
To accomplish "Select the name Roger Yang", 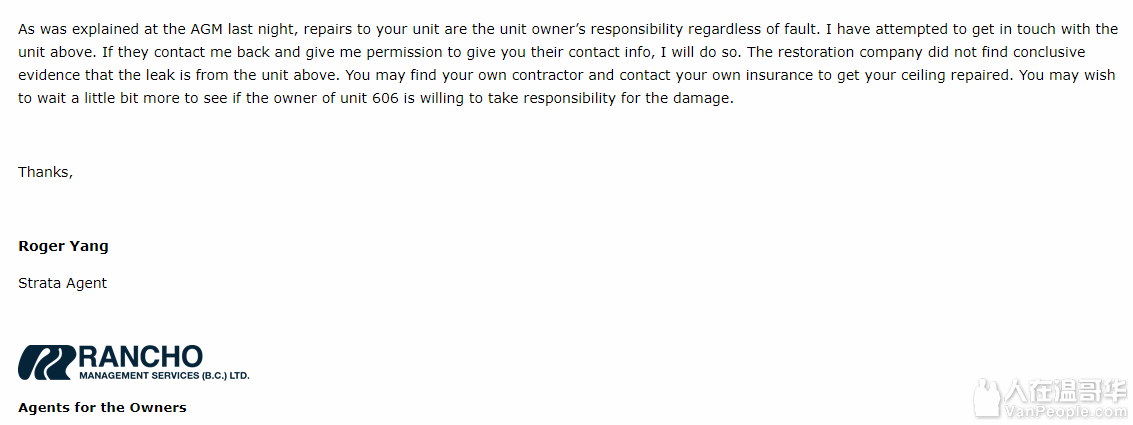I will 63,246.
